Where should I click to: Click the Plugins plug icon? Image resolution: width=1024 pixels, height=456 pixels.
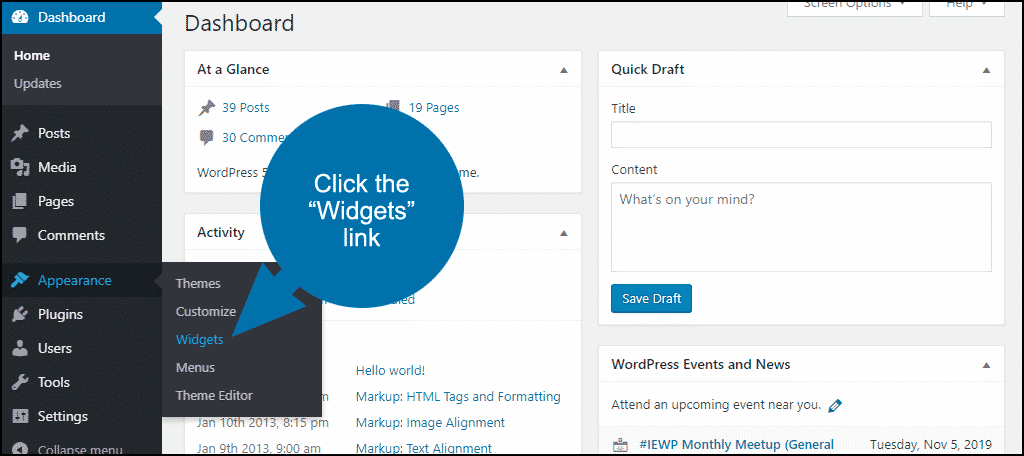point(20,314)
